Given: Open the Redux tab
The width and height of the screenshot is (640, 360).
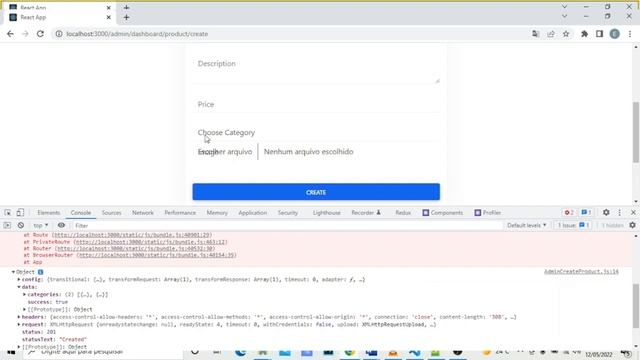Looking at the screenshot, I should (x=403, y=213).
